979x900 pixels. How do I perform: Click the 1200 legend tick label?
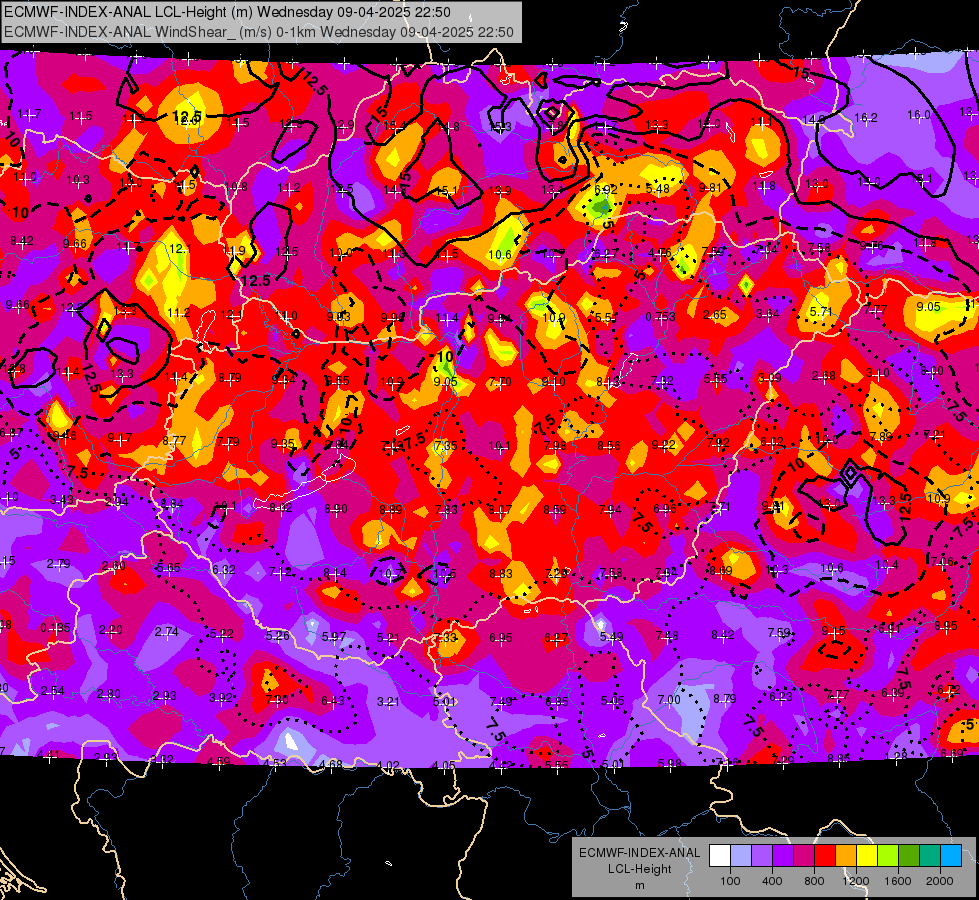856,881
